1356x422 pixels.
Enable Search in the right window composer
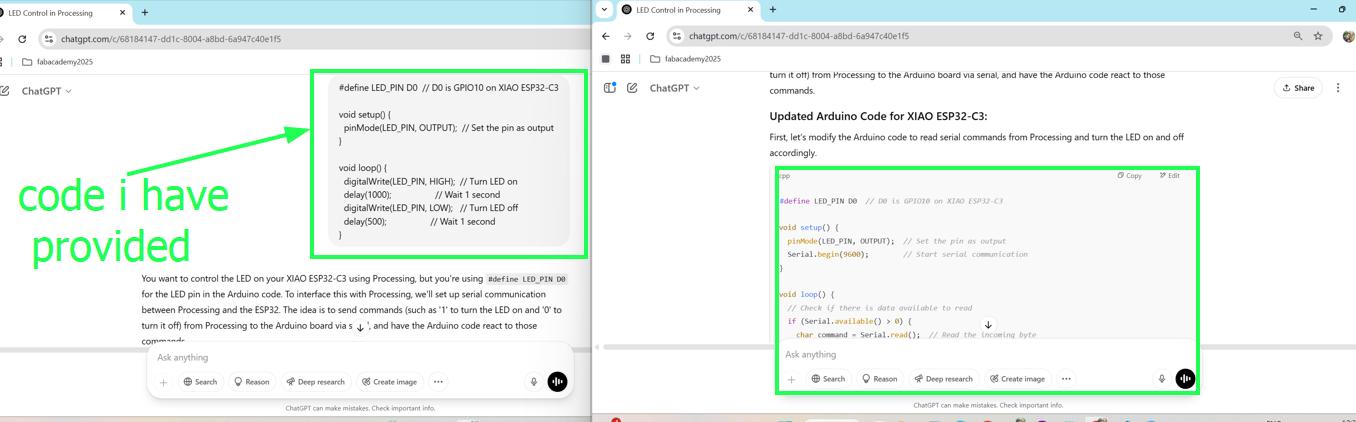pyautogui.click(x=828, y=379)
